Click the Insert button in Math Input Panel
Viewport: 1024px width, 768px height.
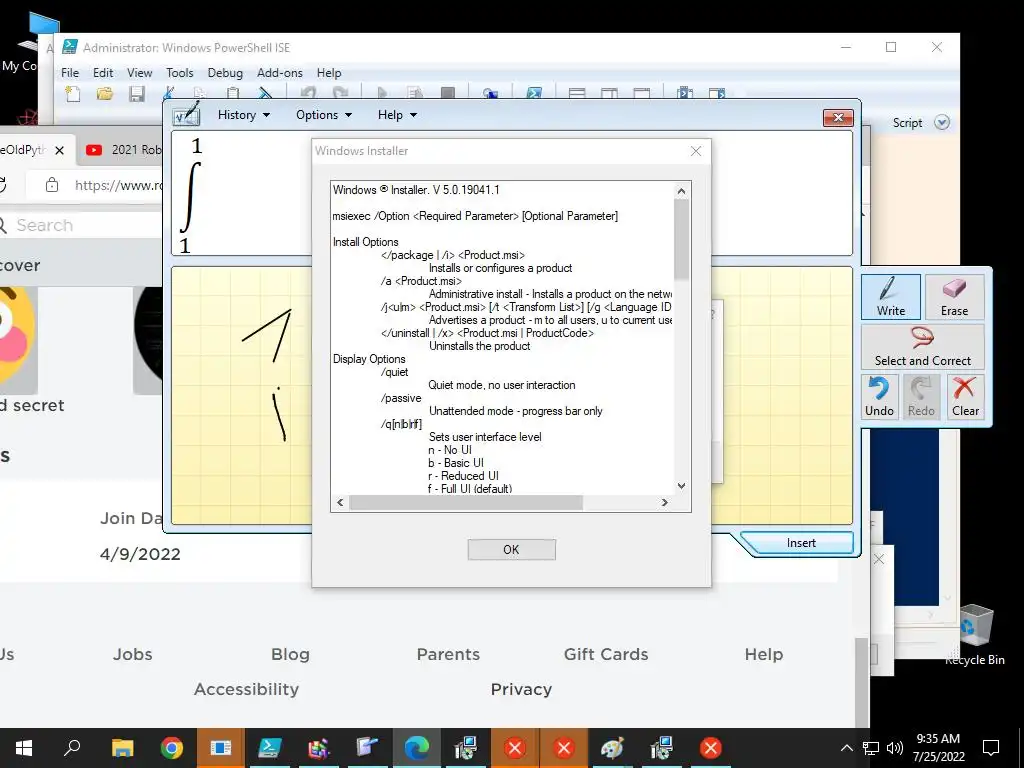point(801,543)
